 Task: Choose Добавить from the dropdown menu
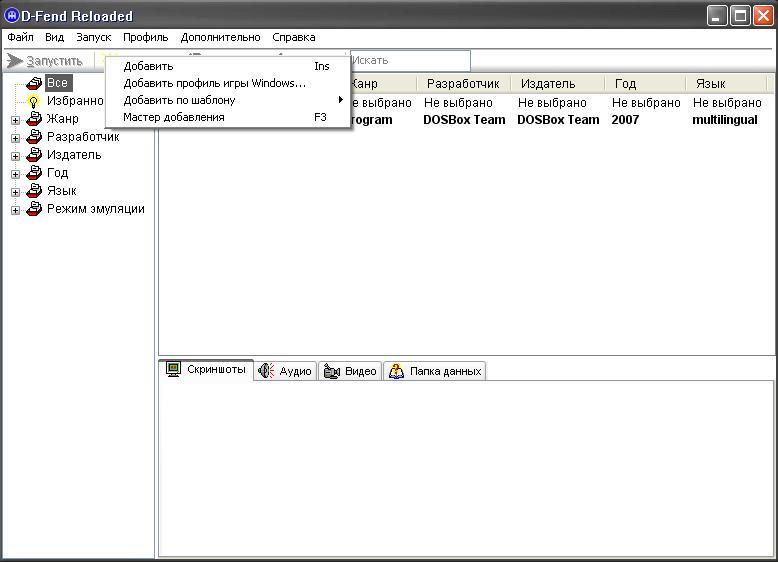(x=227, y=66)
